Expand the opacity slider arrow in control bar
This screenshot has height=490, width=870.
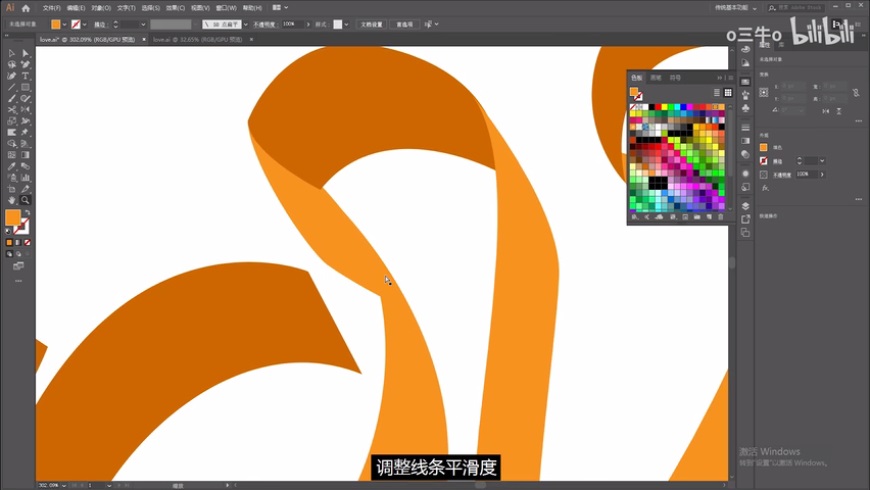tap(308, 24)
